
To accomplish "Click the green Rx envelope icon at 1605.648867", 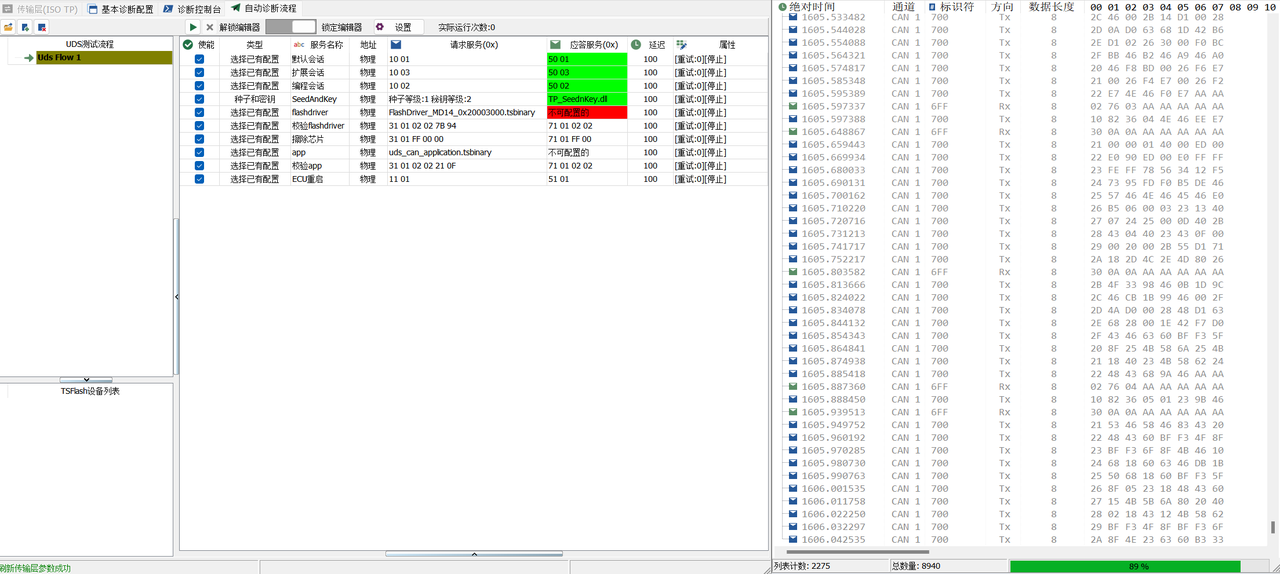I will point(793,132).
